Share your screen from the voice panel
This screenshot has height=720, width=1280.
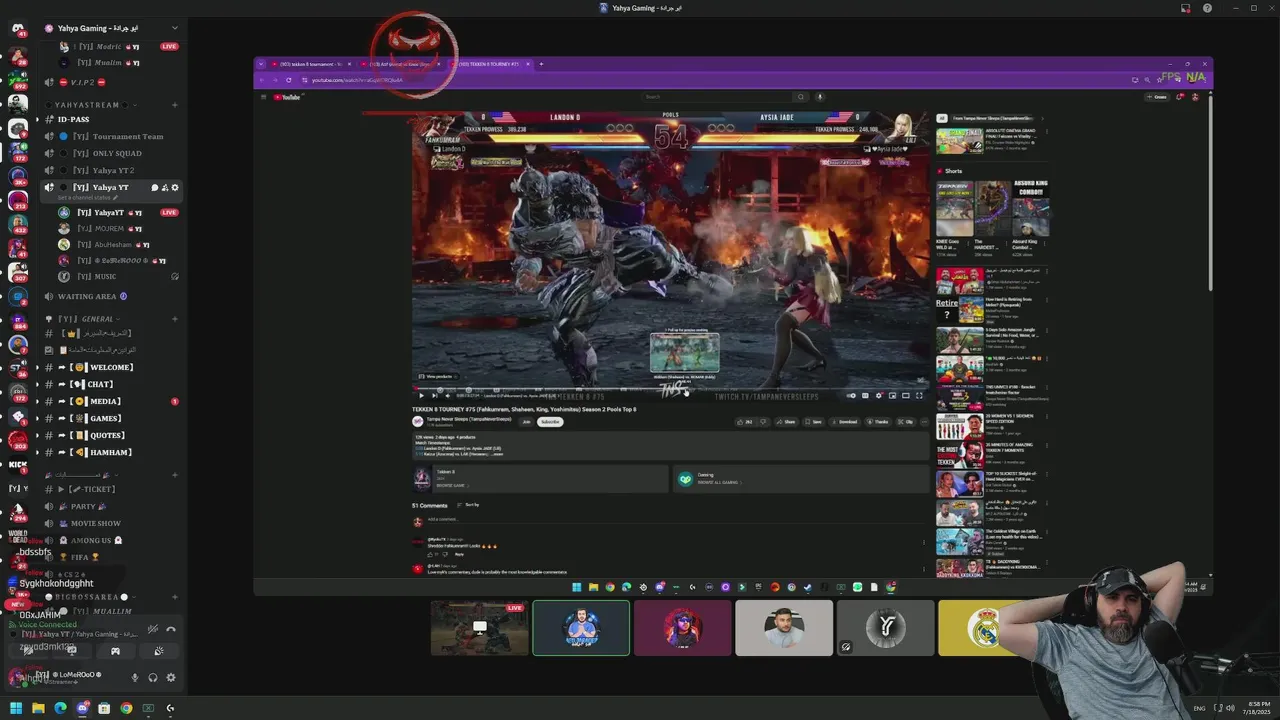click(71, 651)
